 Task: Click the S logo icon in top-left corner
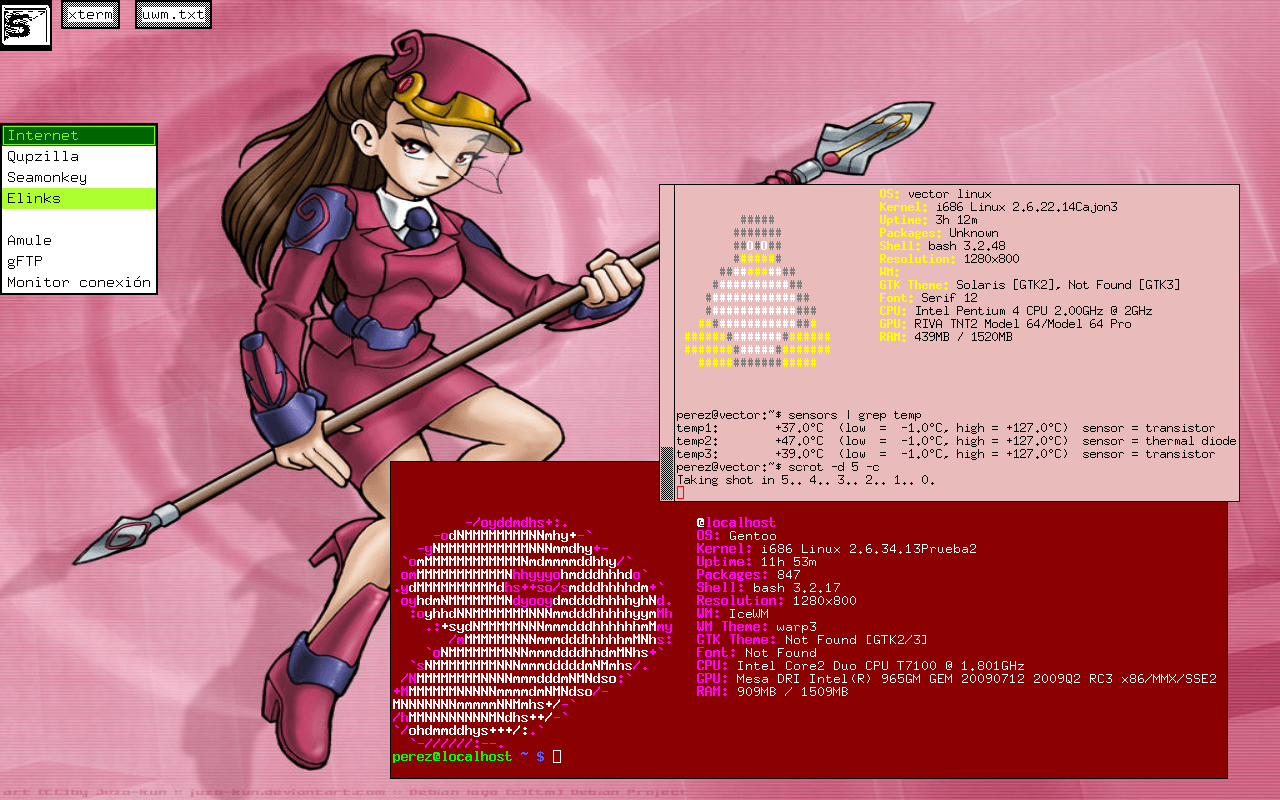(x=25, y=25)
